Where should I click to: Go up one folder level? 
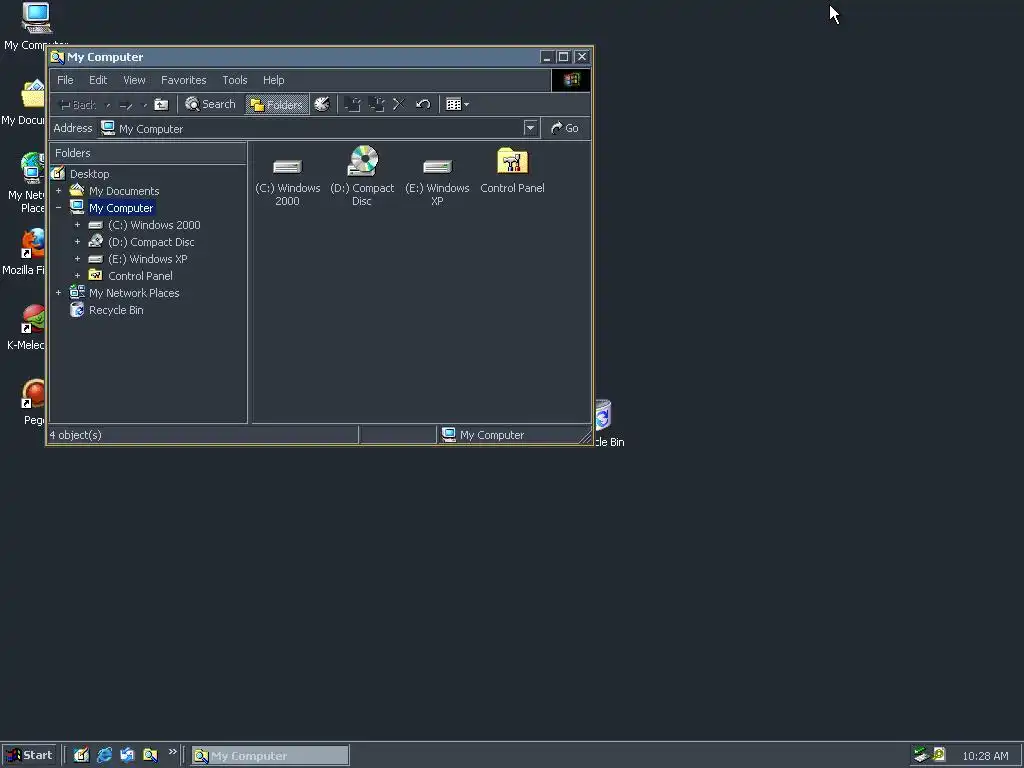[x=161, y=104]
